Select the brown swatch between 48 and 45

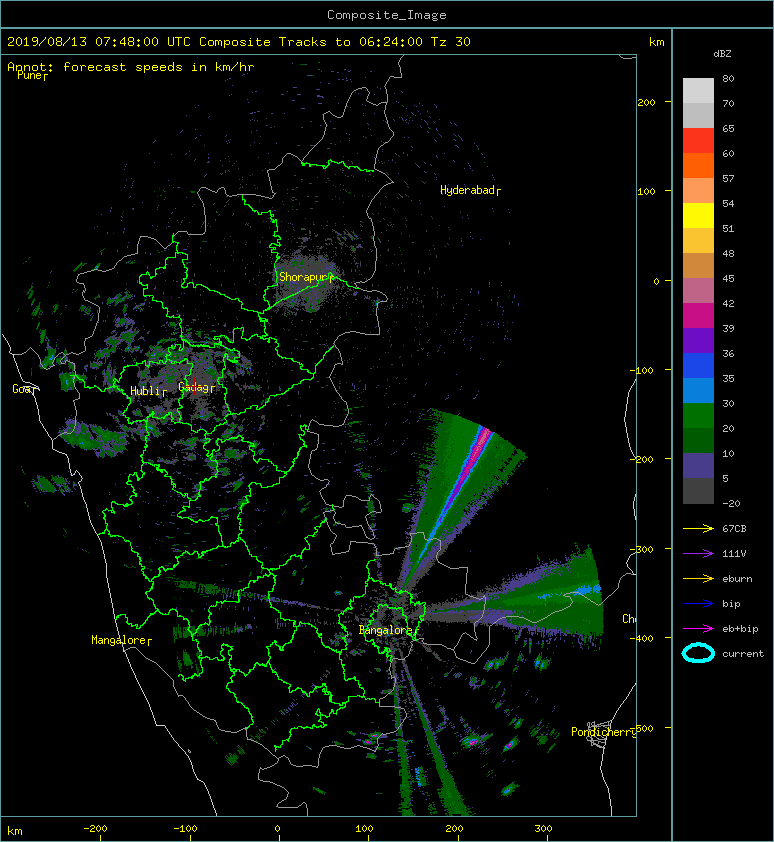pyautogui.click(x=698, y=266)
